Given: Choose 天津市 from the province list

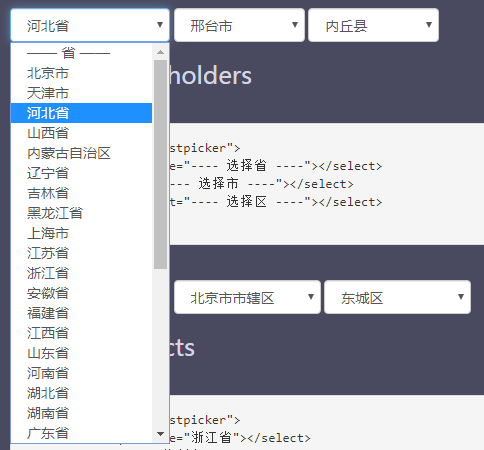Looking at the screenshot, I should pos(81,93).
